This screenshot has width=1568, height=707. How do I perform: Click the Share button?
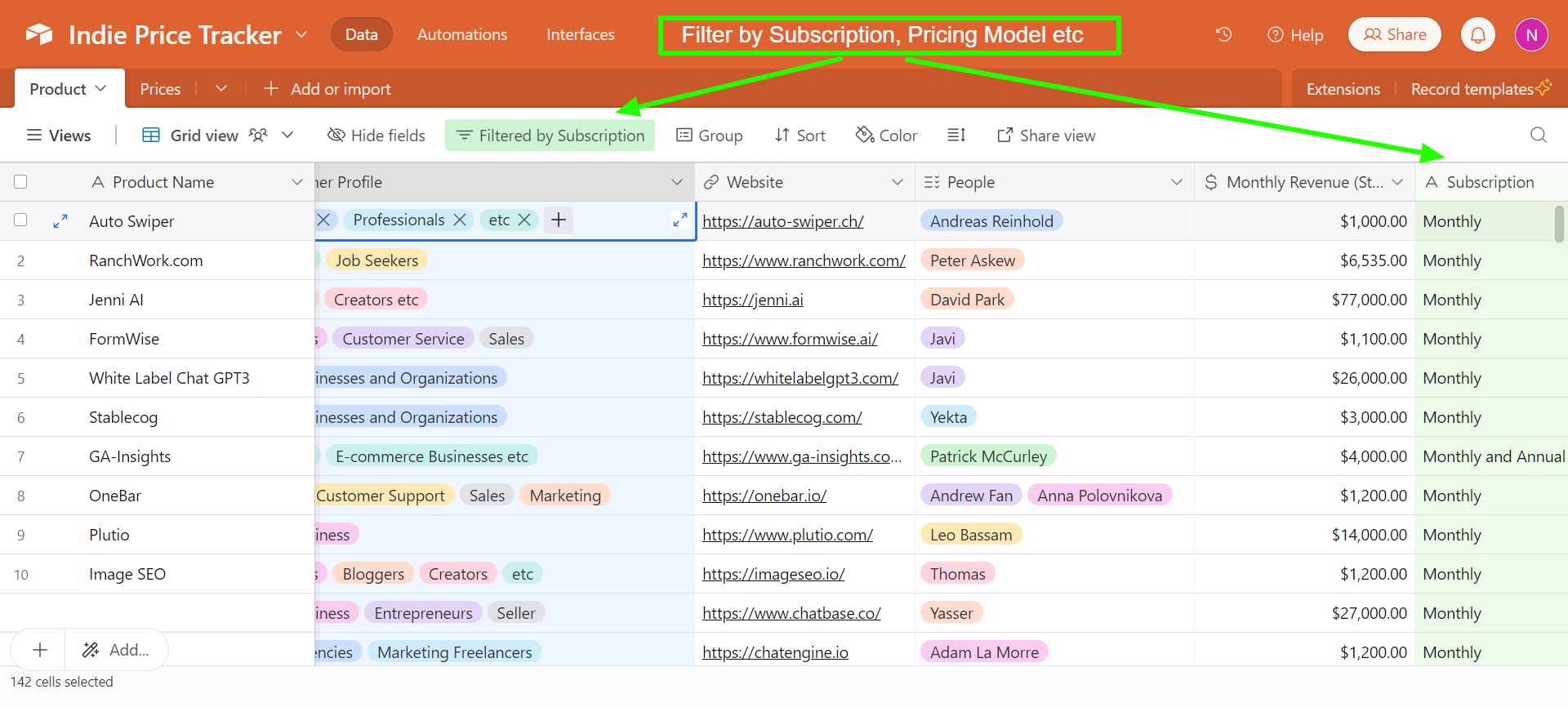click(x=1395, y=34)
